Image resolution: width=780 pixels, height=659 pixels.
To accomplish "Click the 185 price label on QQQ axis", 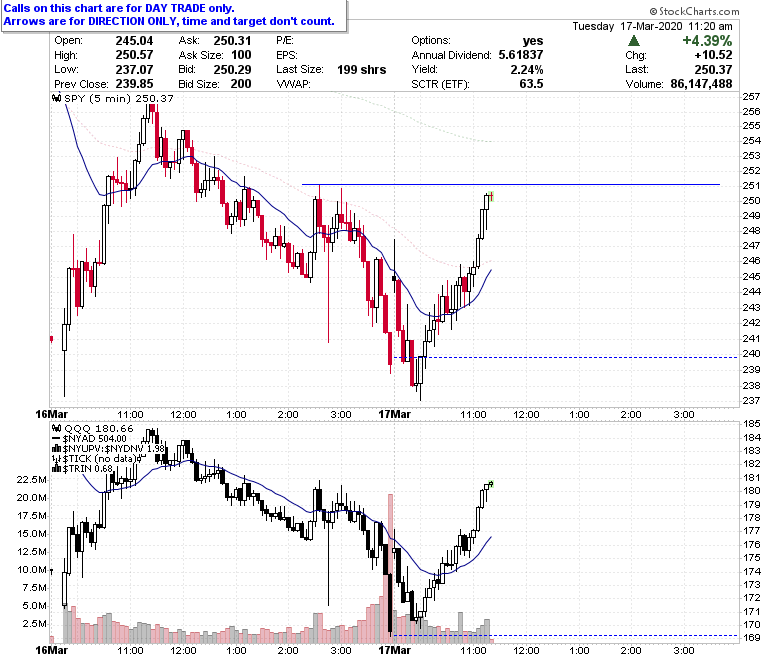I will tap(751, 424).
